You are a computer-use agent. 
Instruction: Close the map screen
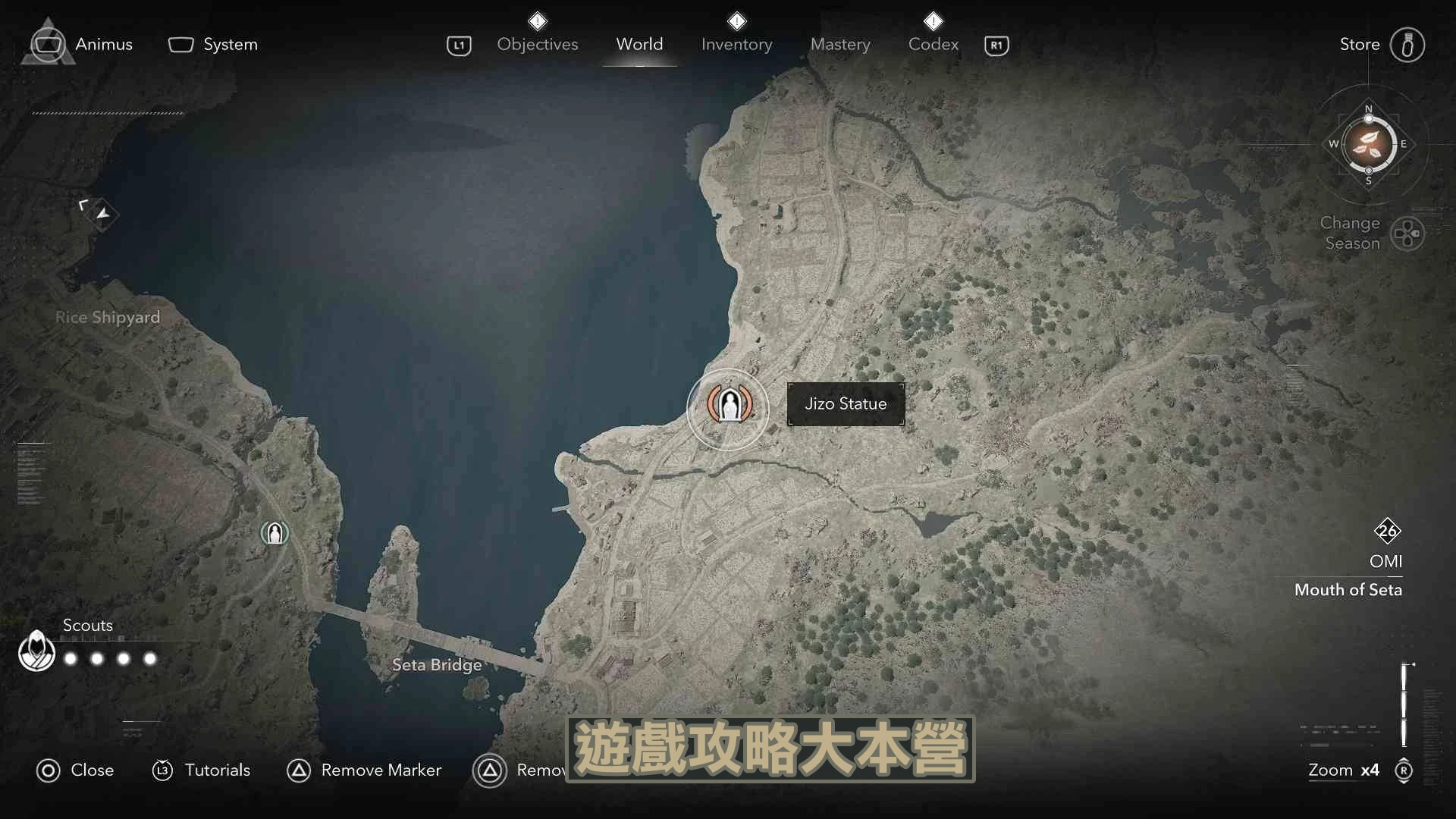click(92, 770)
